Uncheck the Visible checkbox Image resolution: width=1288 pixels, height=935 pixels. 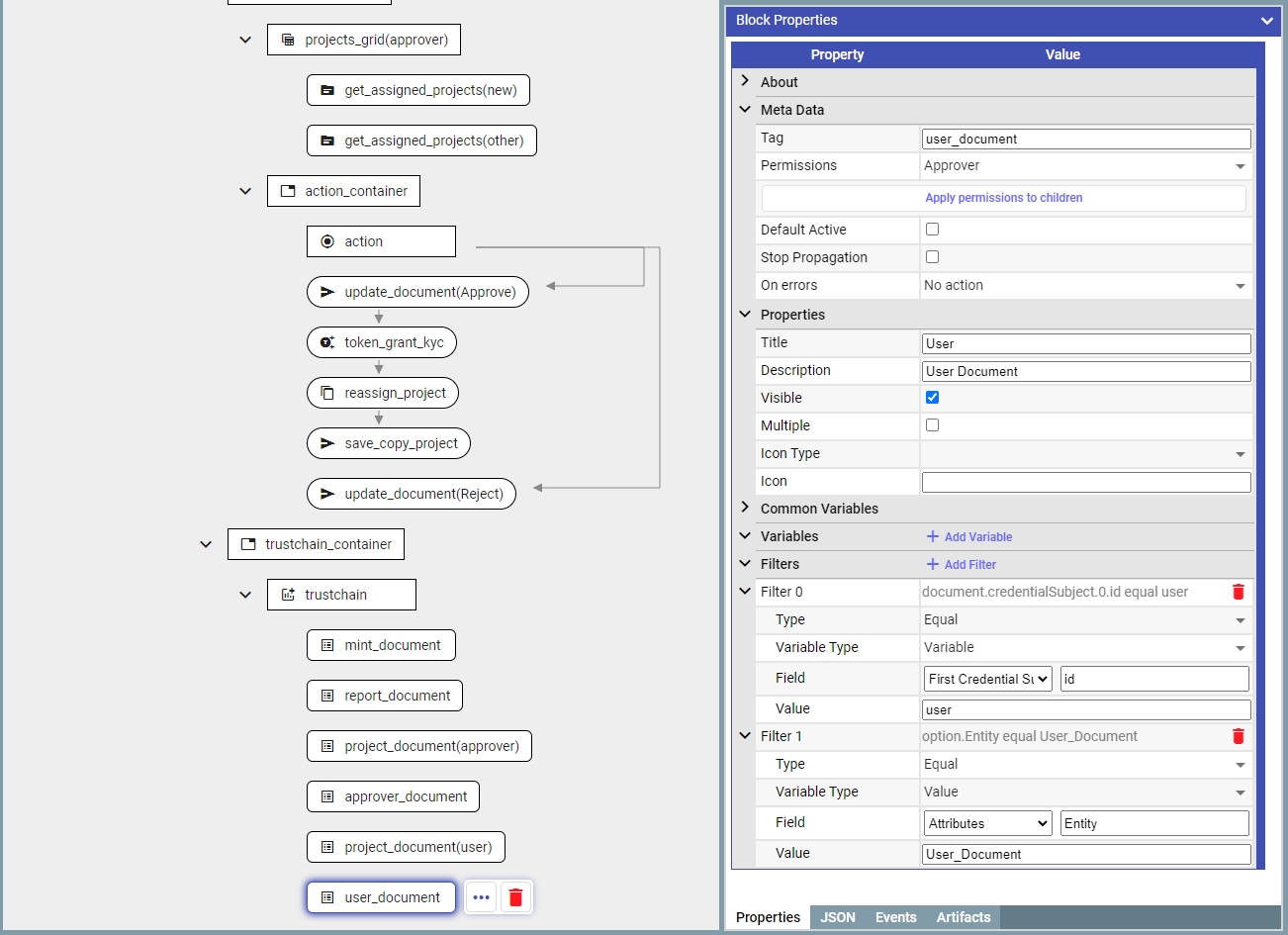[x=932, y=398]
